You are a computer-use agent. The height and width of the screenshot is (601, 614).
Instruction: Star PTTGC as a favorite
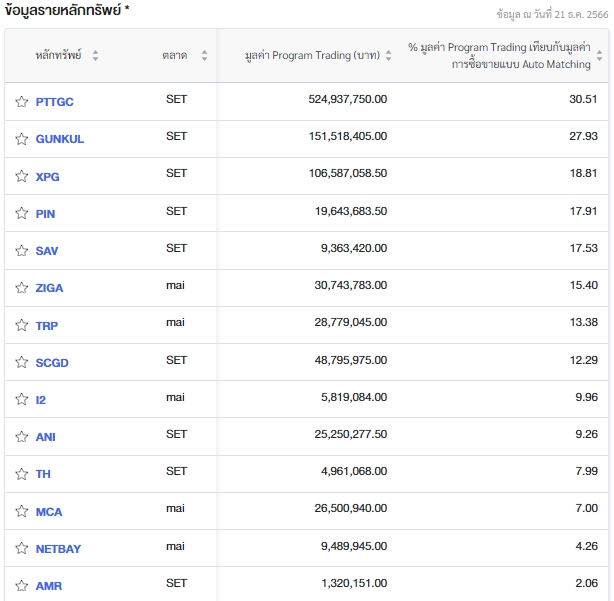coord(22,102)
